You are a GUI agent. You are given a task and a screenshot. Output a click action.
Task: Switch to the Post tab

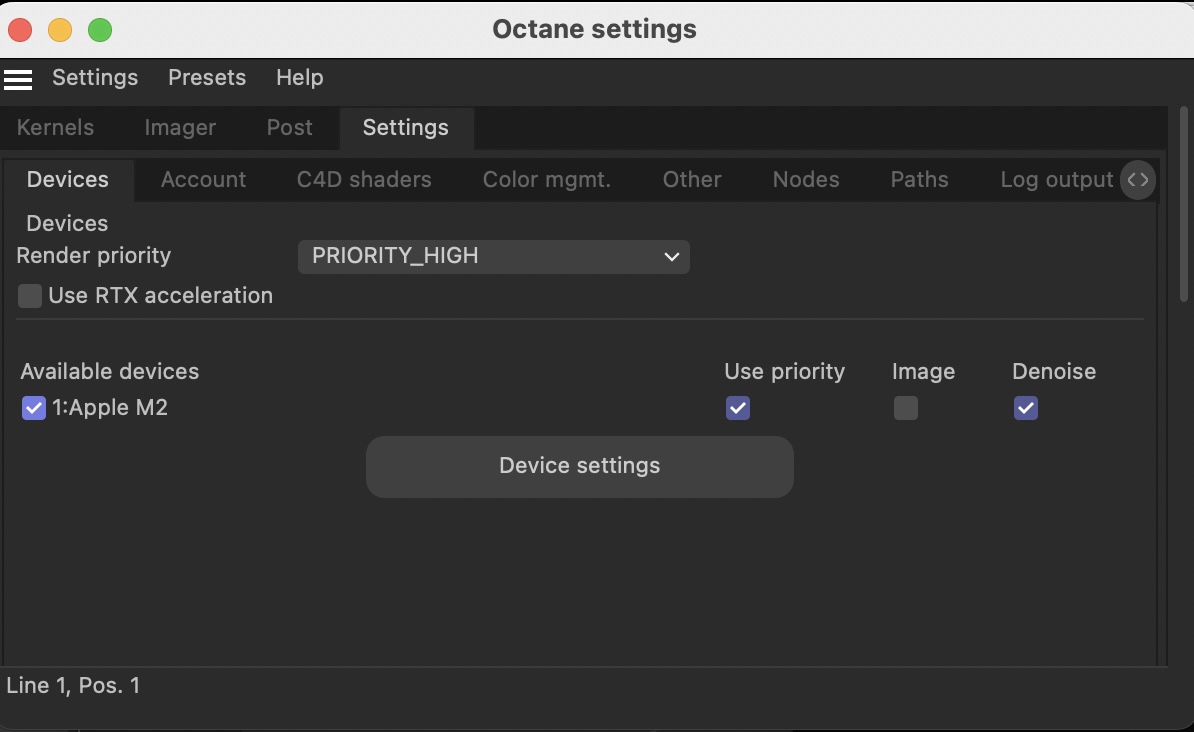pyautogui.click(x=290, y=128)
